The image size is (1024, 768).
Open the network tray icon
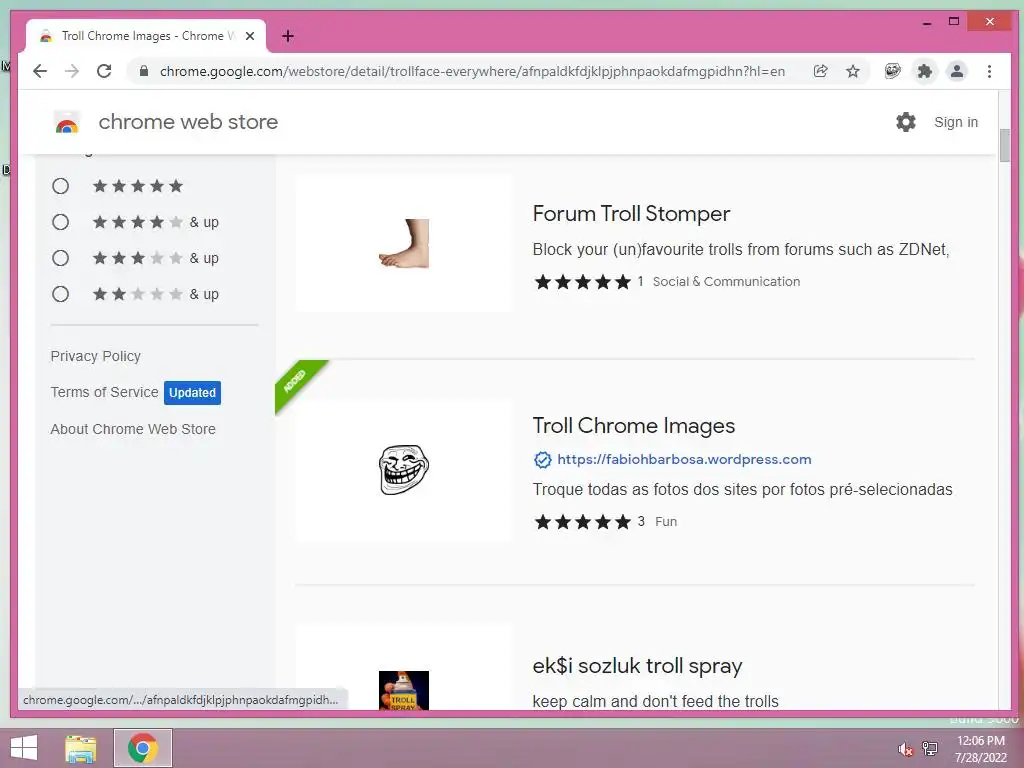pos(930,749)
